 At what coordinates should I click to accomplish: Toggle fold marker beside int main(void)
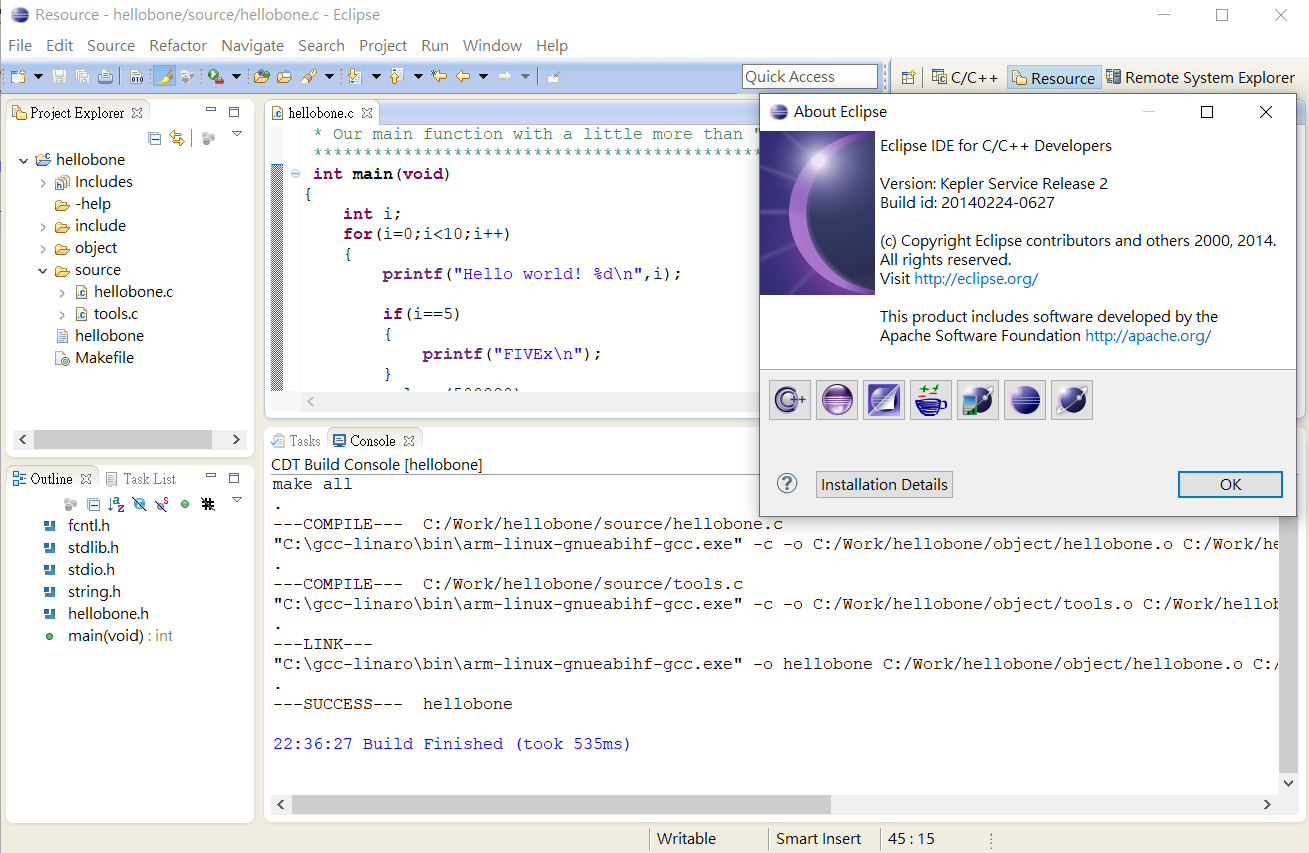(296, 174)
